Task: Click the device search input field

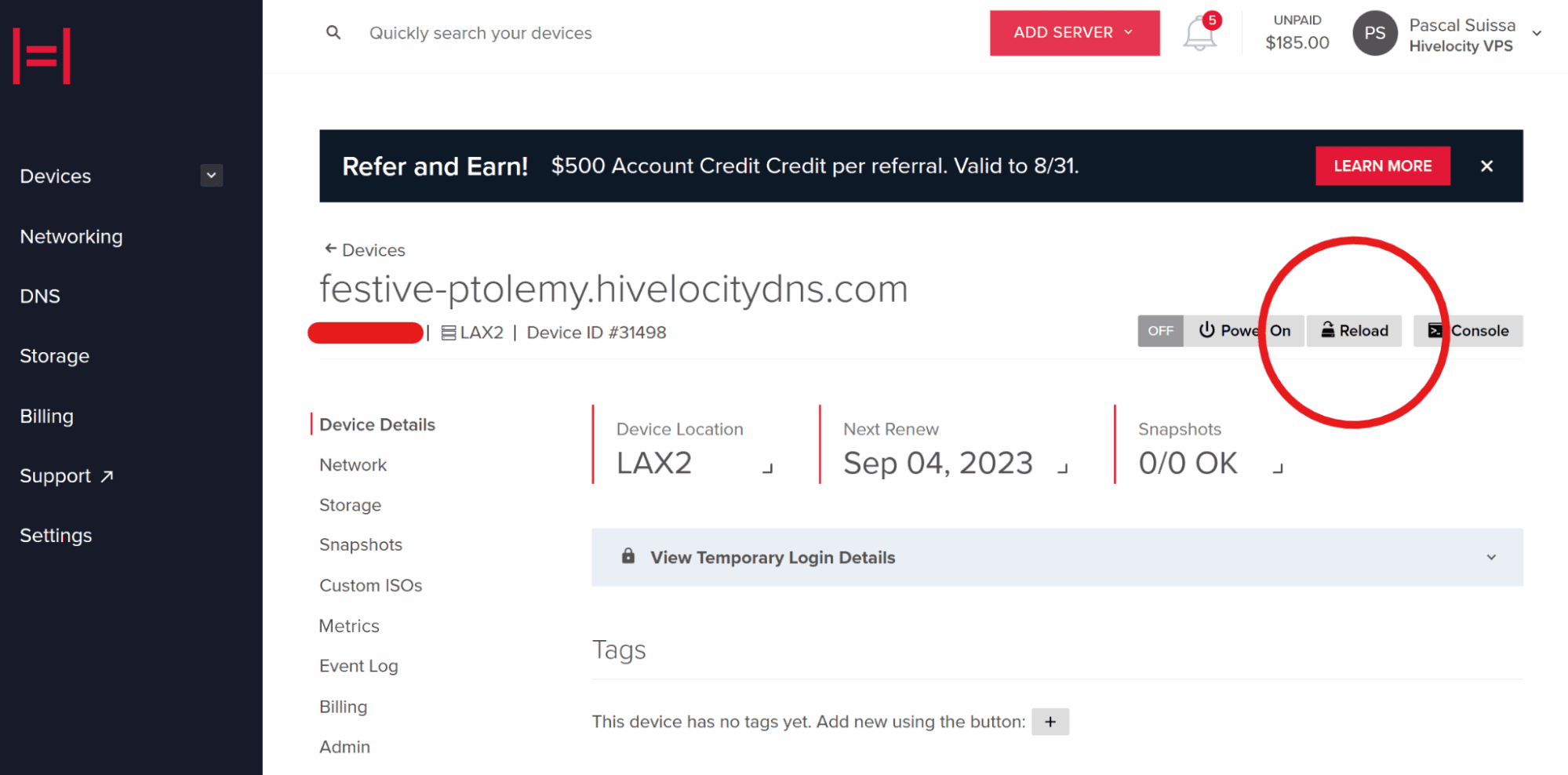Action: point(480,33)
